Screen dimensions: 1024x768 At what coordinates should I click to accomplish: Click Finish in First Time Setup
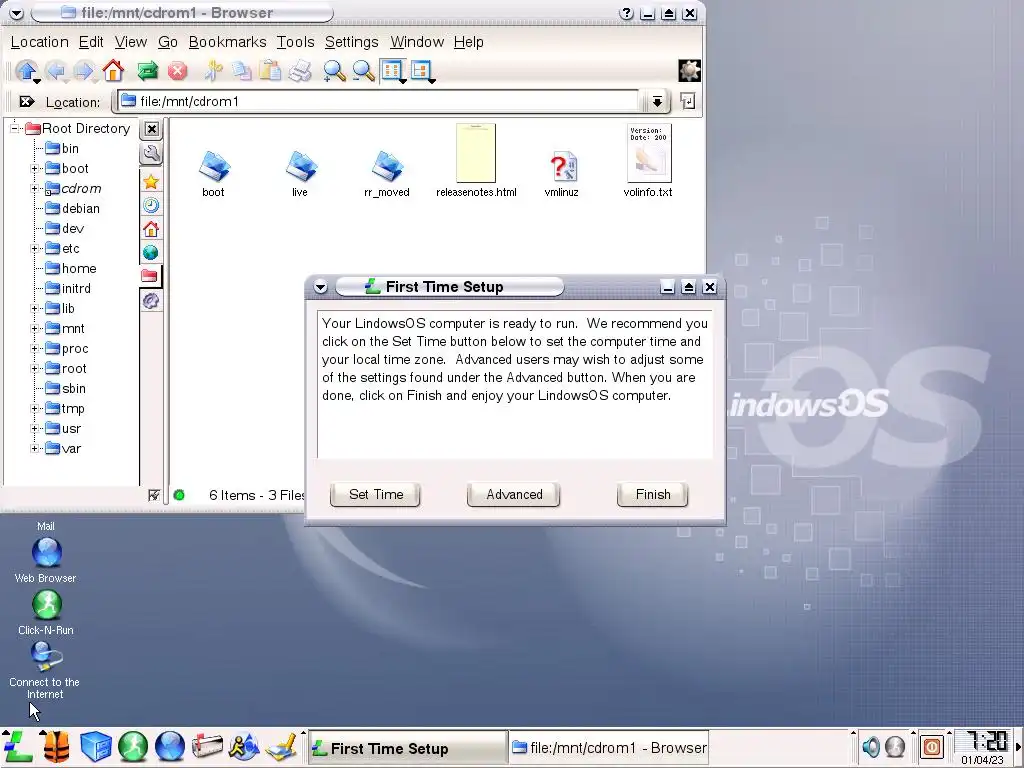point(653,494)
